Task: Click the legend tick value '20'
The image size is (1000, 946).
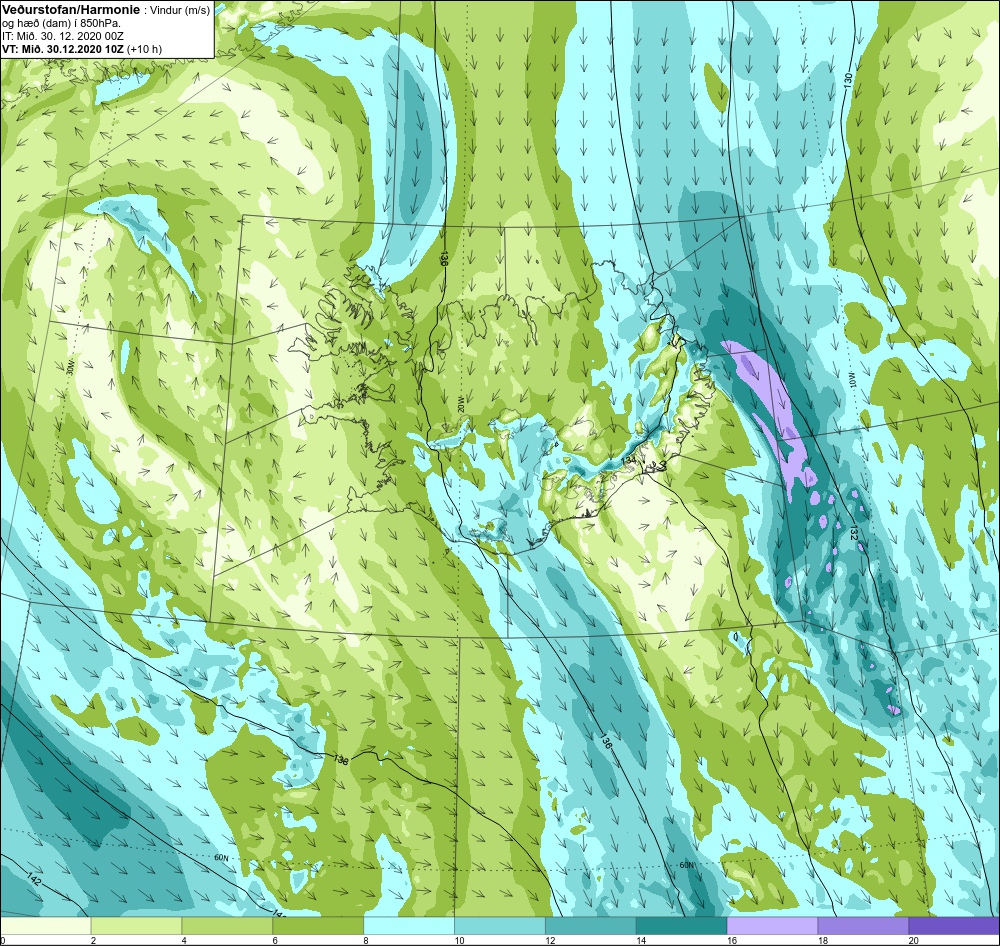Action: 913,940
